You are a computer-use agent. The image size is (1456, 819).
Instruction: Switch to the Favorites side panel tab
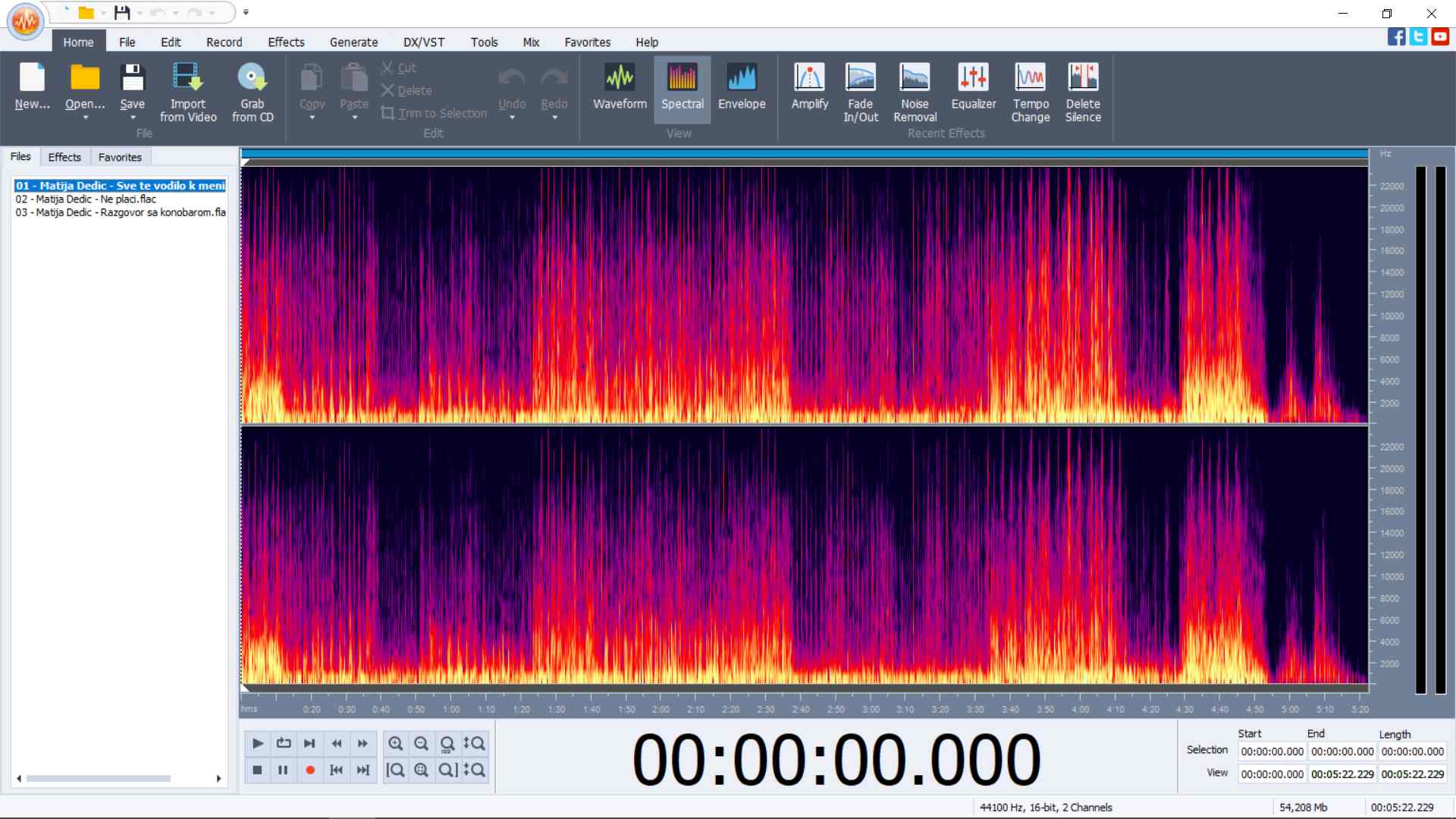point(120,157)
